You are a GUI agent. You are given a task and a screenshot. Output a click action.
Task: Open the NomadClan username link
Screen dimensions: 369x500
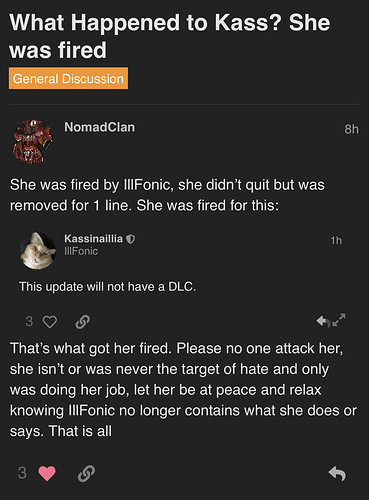[100, 127]
